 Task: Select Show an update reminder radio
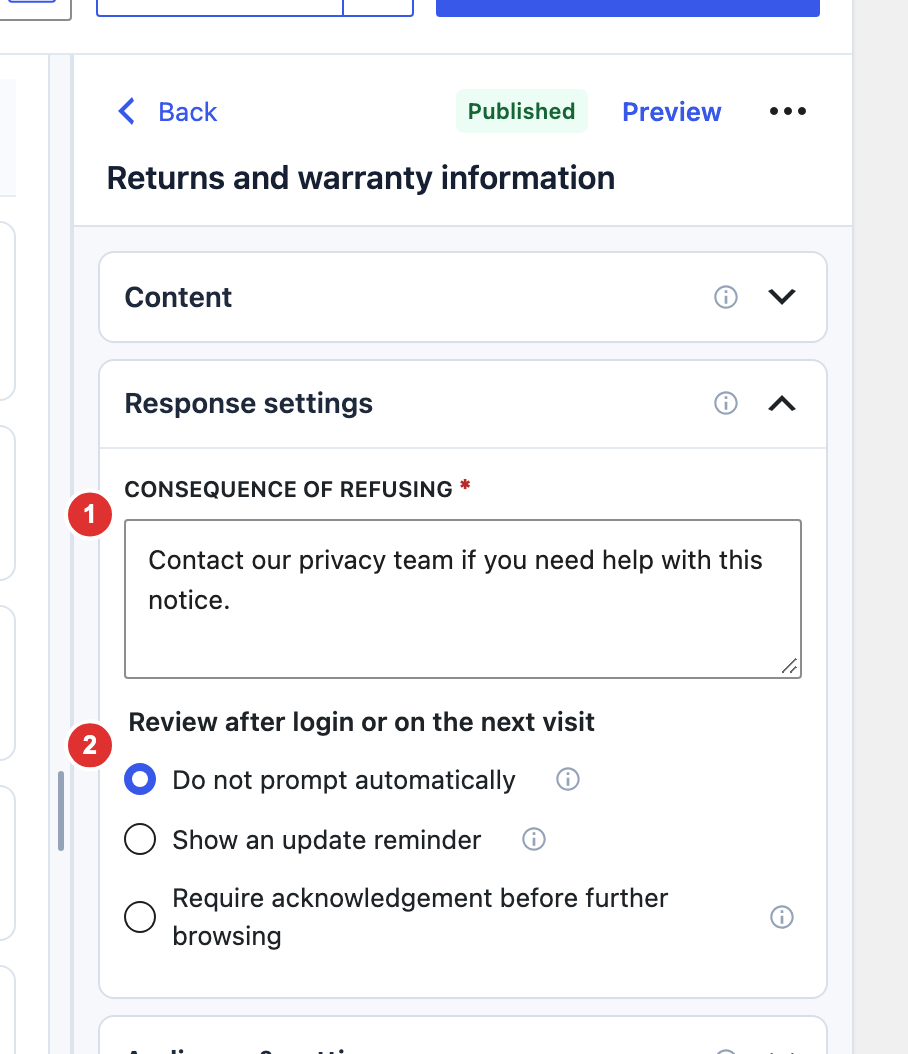[x=140, y=839]
